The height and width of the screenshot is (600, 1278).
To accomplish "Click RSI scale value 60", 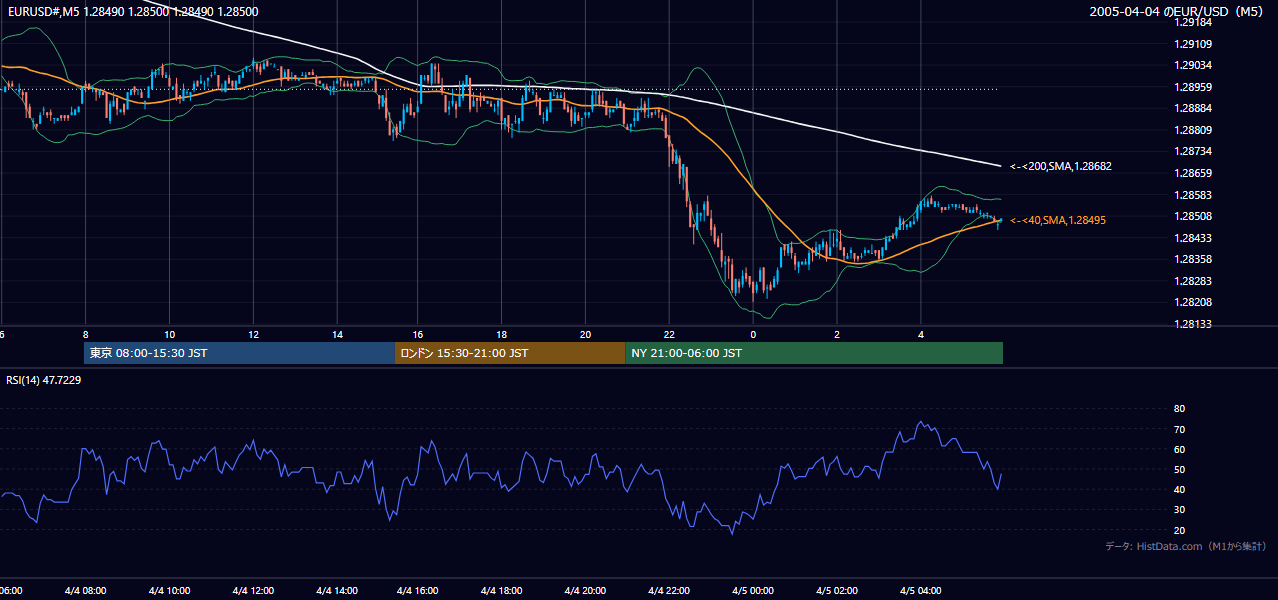I will pyautogui.click(x=1180, y=449).
